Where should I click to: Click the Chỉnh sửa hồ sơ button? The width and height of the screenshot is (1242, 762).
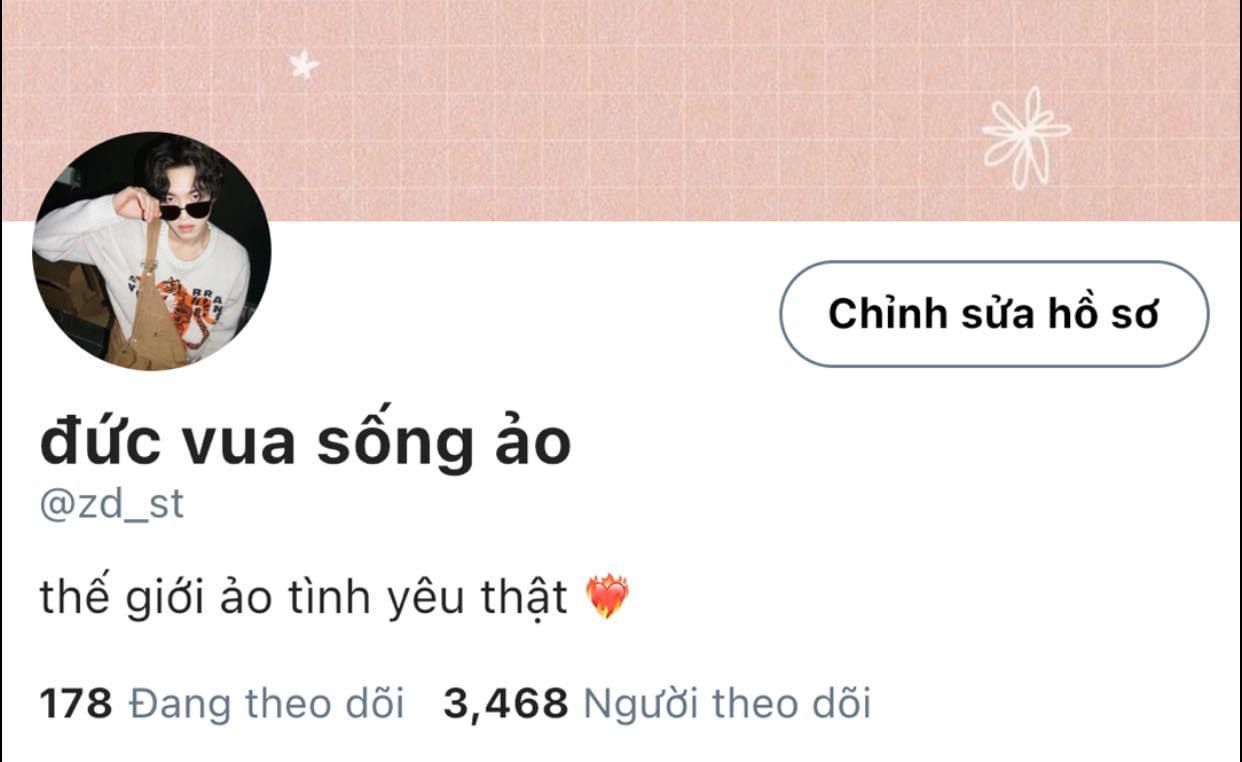[x=994, y=314]
